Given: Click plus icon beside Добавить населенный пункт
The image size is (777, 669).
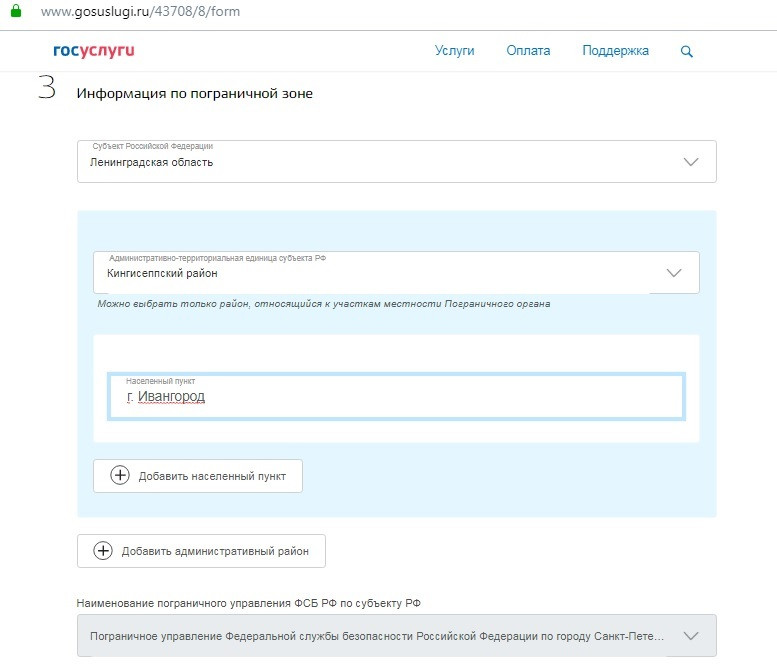Looking at the screenshot, I should click(120, 475).
